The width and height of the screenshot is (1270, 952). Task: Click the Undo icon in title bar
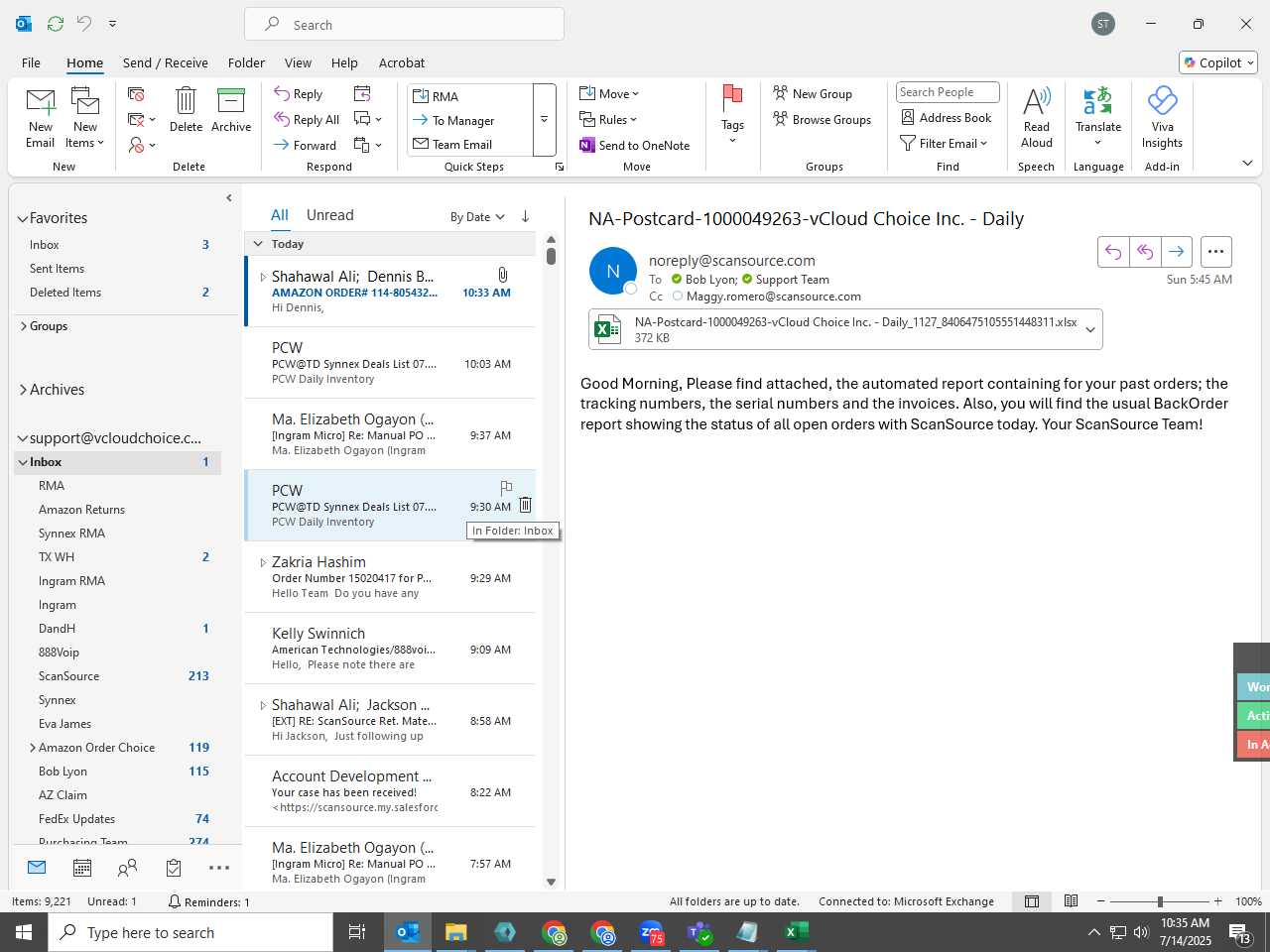84,23
